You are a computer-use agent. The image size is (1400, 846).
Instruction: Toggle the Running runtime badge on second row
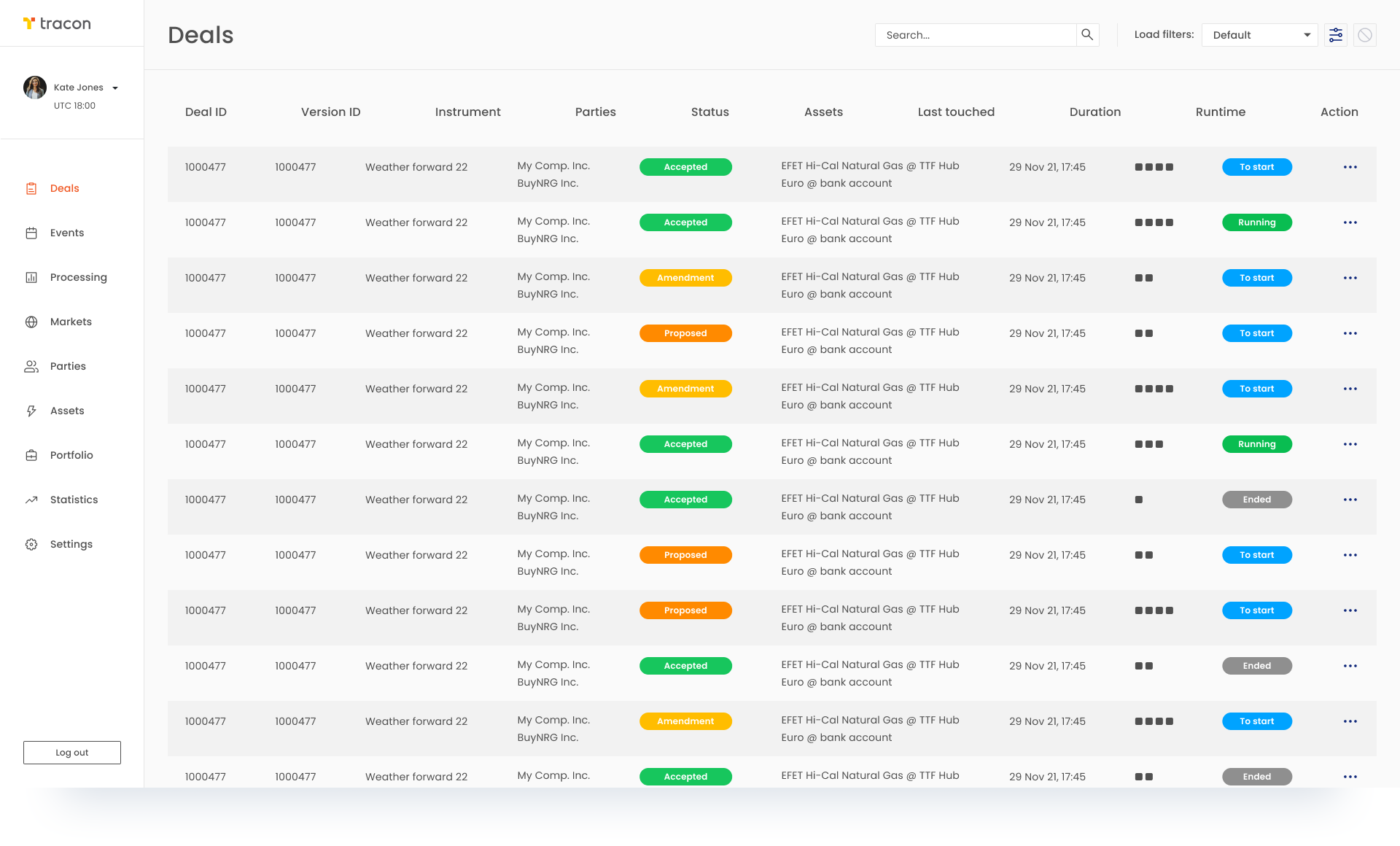[x=1256, y=222]
